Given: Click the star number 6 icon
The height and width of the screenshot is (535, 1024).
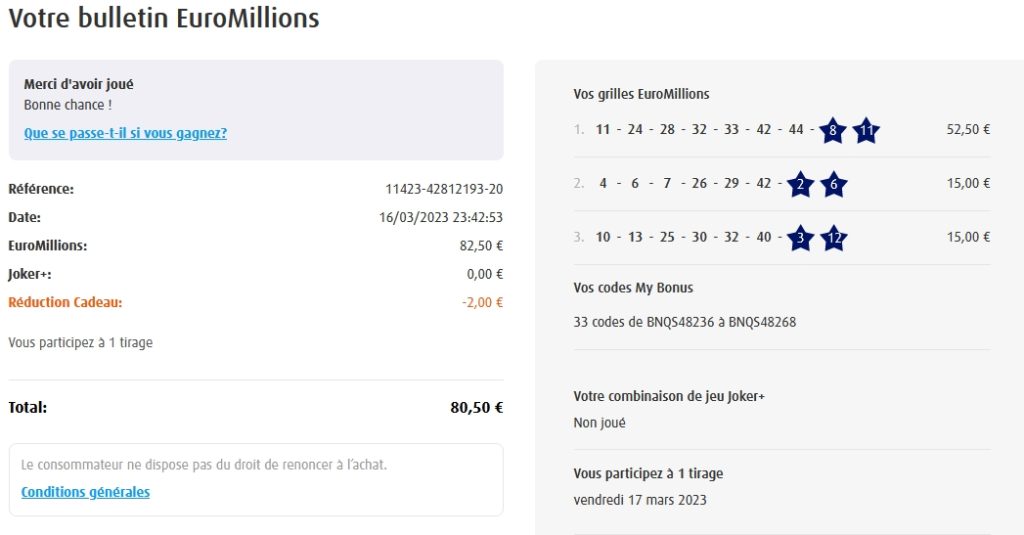Looking at the screenshot, I should (x=833, y=184).
